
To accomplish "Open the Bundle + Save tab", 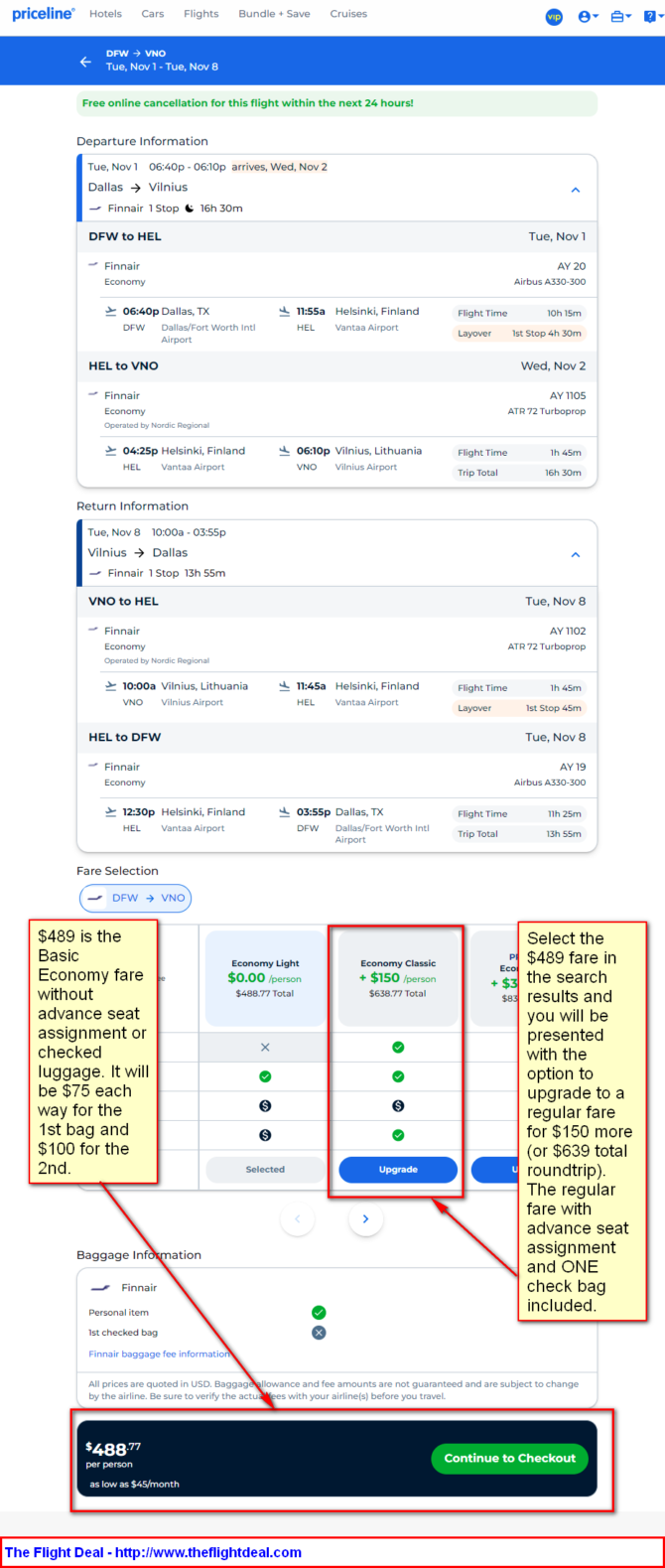I will [x=274, y=14].
